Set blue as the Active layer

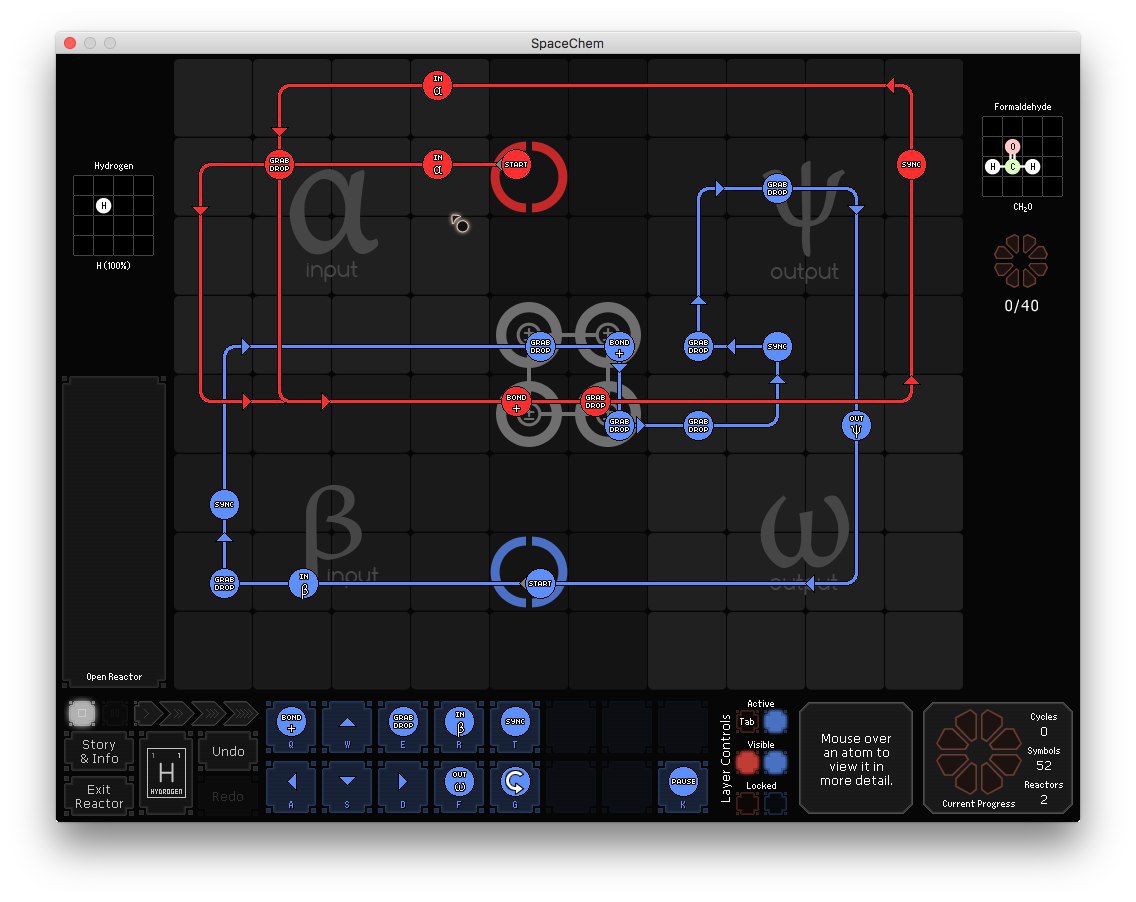click(x=774, y=722)
